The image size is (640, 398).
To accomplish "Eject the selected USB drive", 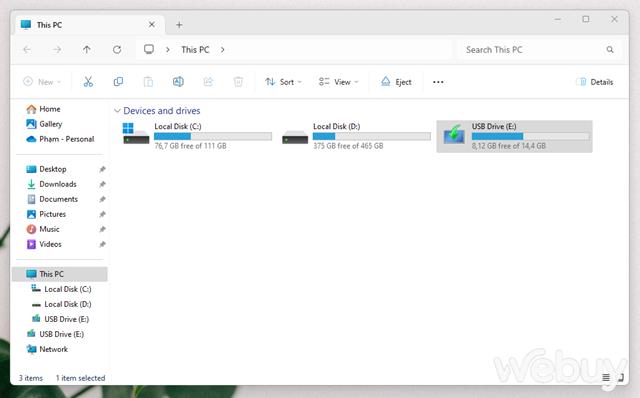I will point(396,82).
